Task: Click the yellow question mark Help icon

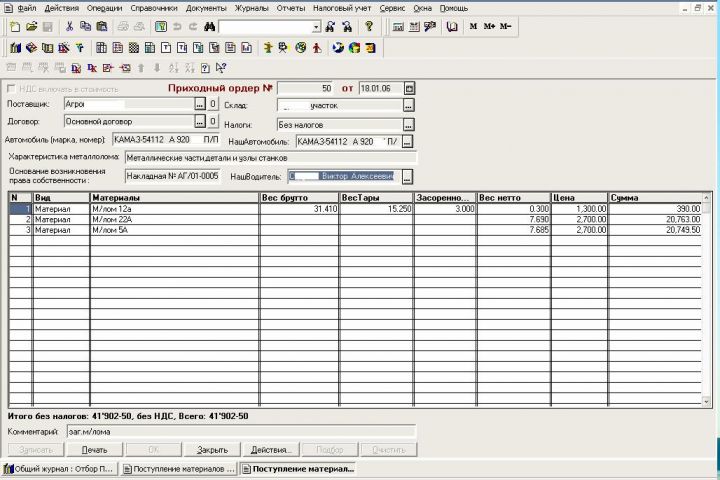Action: click(x=369, y=27)
